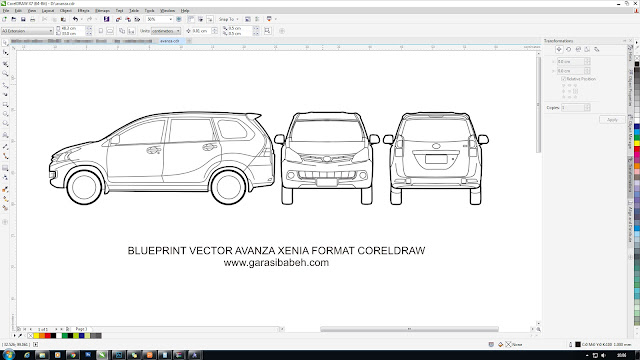Open the Scale and mirror transformation icon

(x=578, y=49)
